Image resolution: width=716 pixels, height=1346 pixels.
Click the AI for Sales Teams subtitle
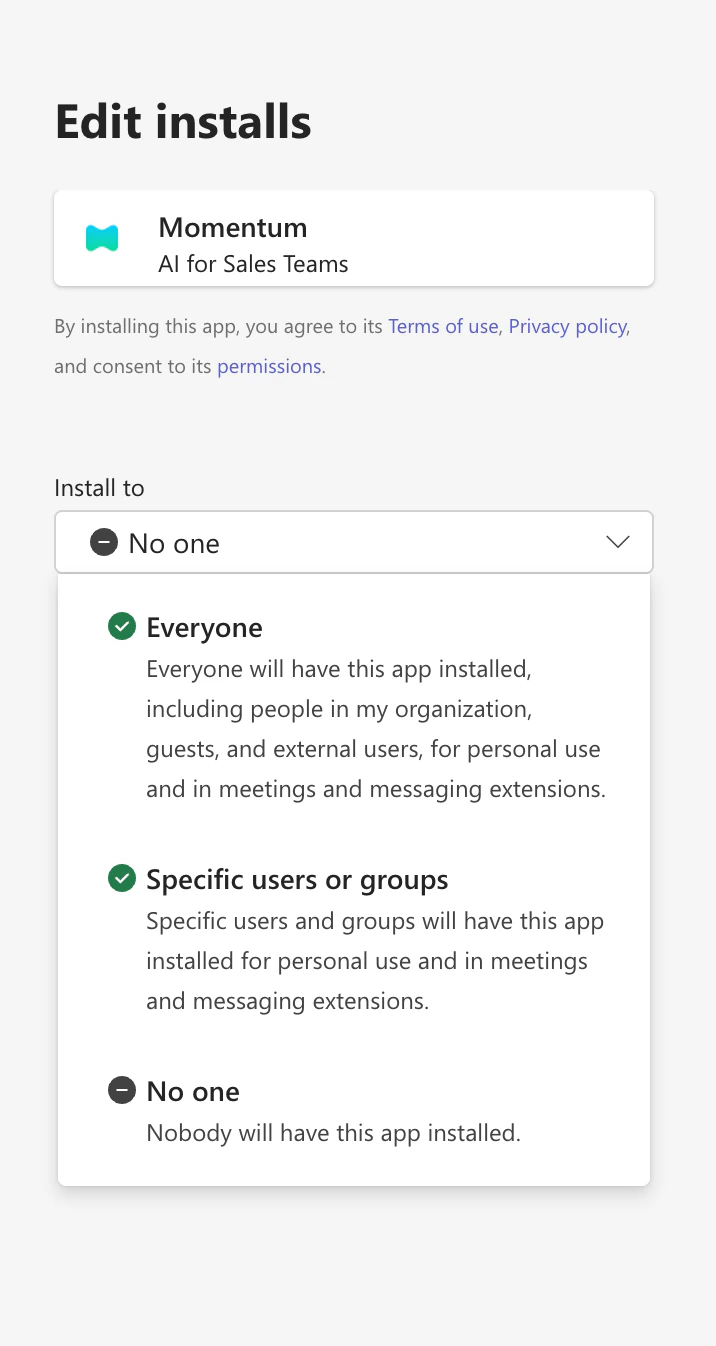point(253,264)
